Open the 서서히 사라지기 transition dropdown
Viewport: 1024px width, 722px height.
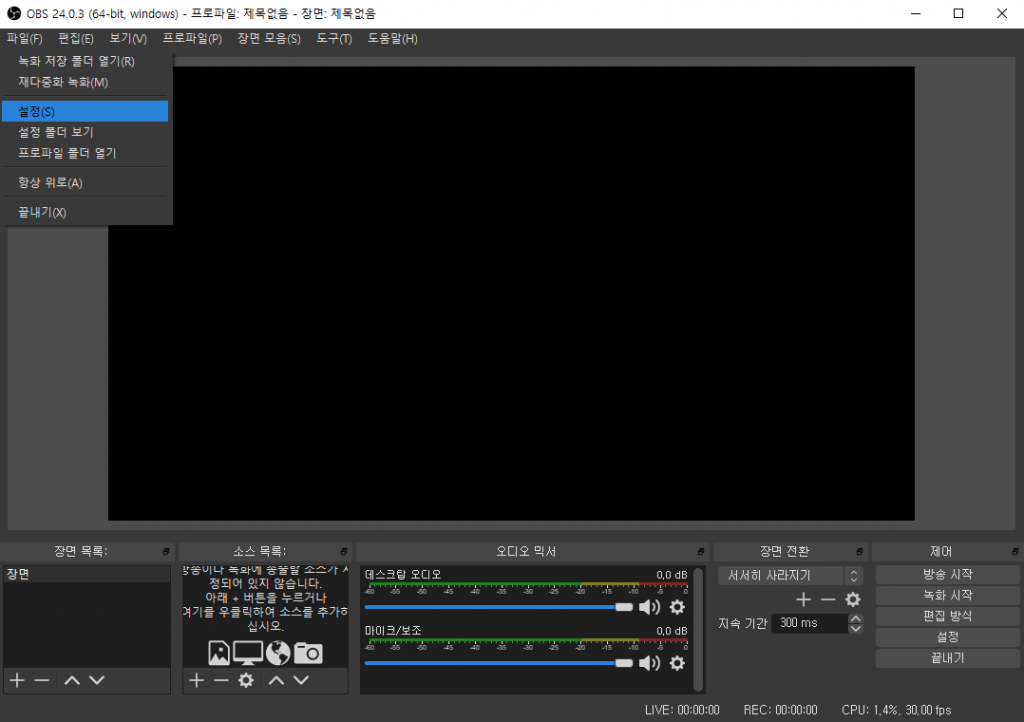click(790, 576)
